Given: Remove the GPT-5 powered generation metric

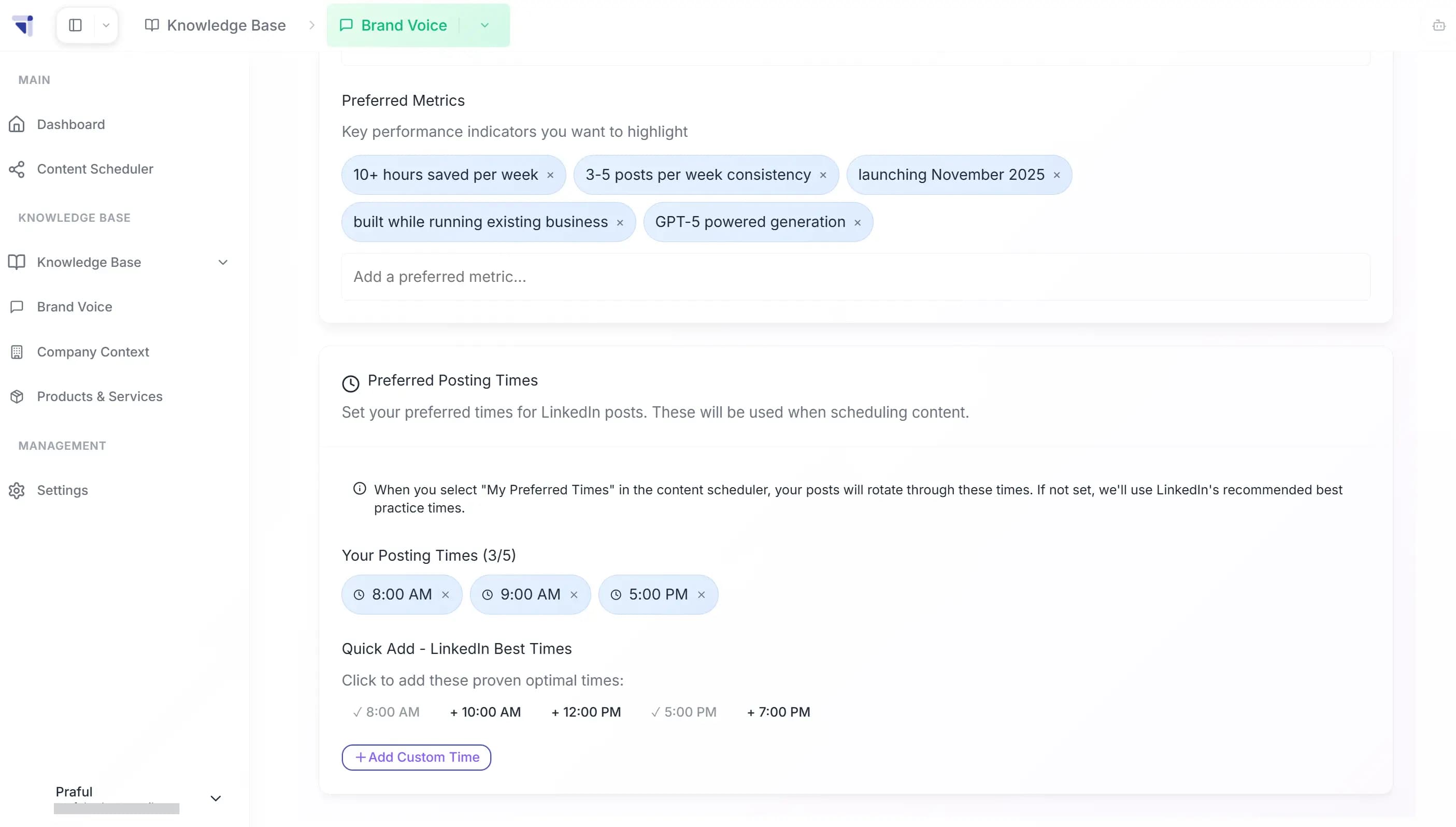Looking at the screenshot, I should (x=858, y=222).
